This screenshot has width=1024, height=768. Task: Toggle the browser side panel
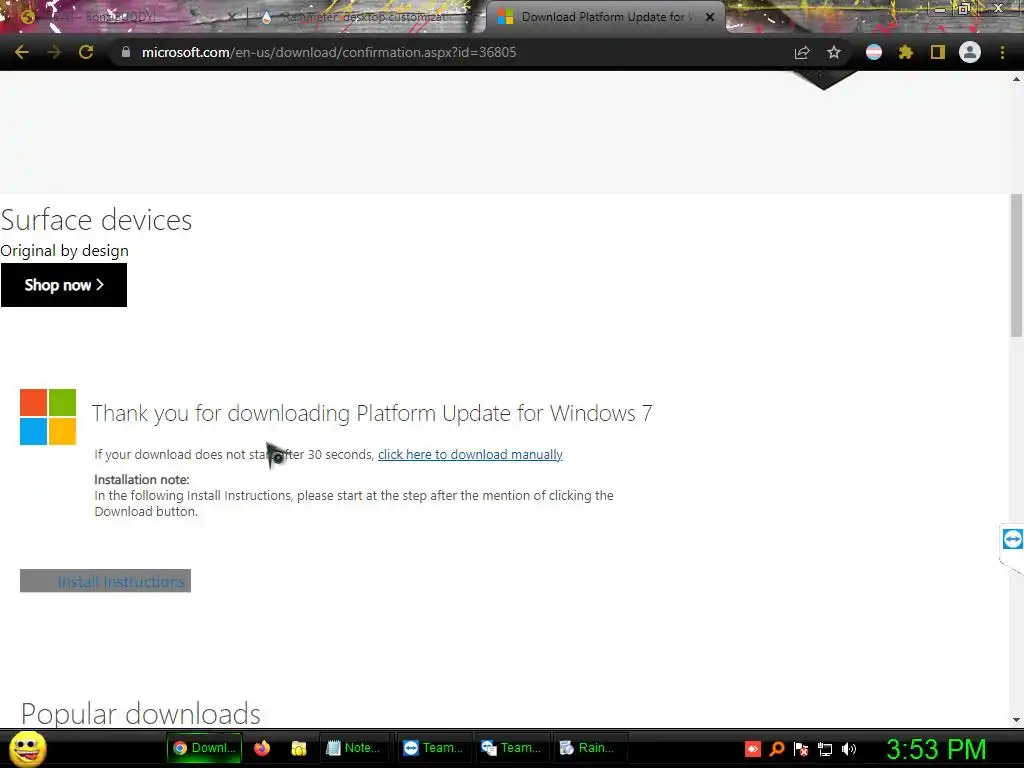click(x=938, y=52)
